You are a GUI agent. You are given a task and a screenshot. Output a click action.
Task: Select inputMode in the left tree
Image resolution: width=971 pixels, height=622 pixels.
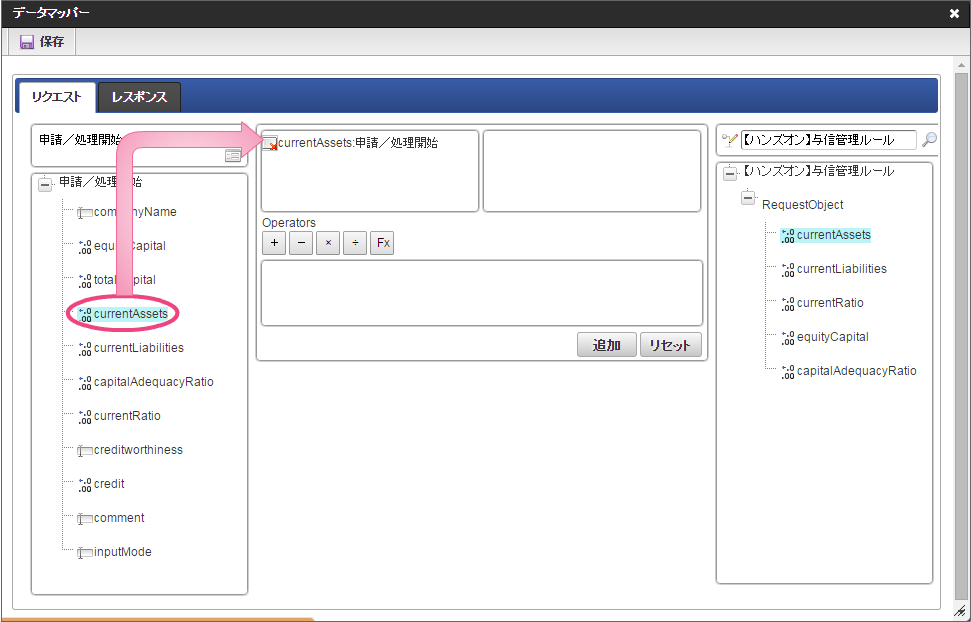tap(123, 552)
